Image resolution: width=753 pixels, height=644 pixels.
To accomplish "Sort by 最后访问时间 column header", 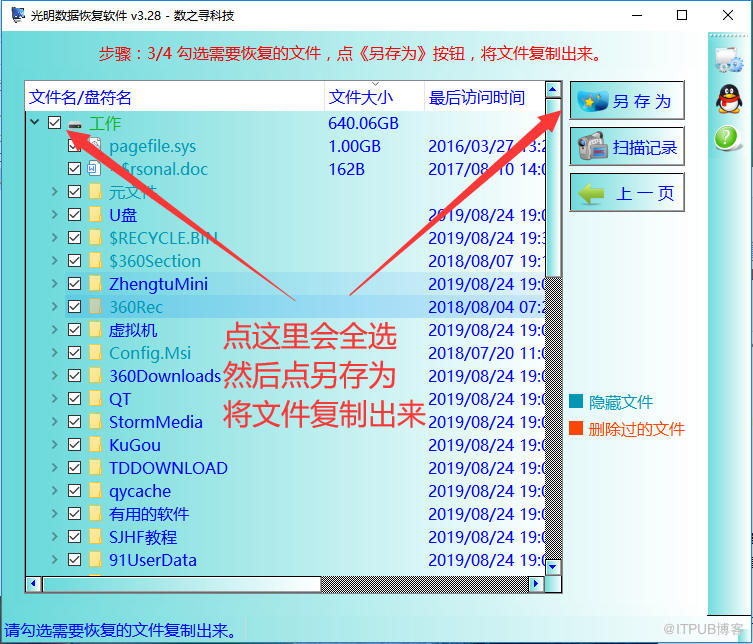I will click(x=485, y=97).
